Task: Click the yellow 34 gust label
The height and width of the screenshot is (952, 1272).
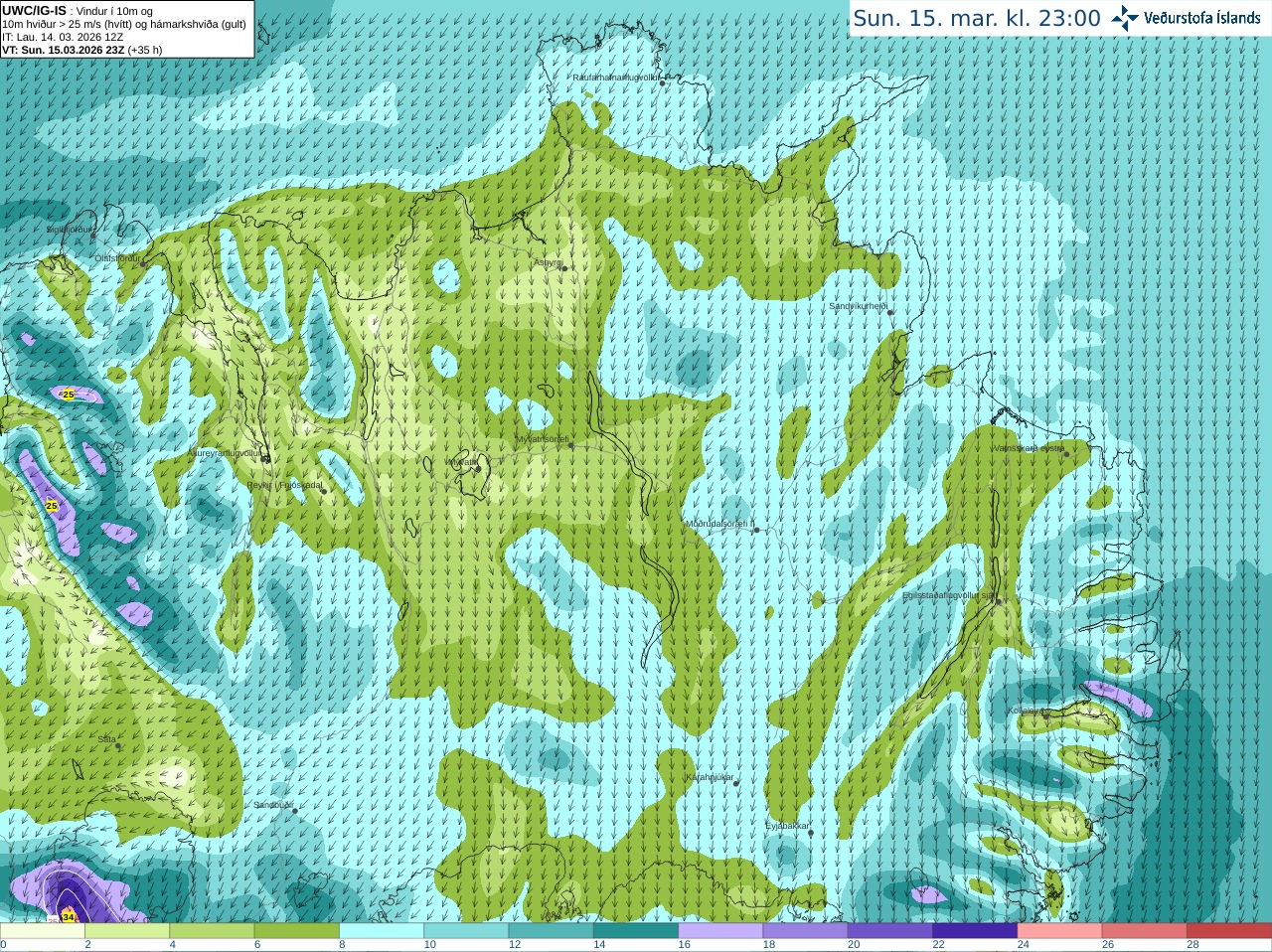Action: 68,916
